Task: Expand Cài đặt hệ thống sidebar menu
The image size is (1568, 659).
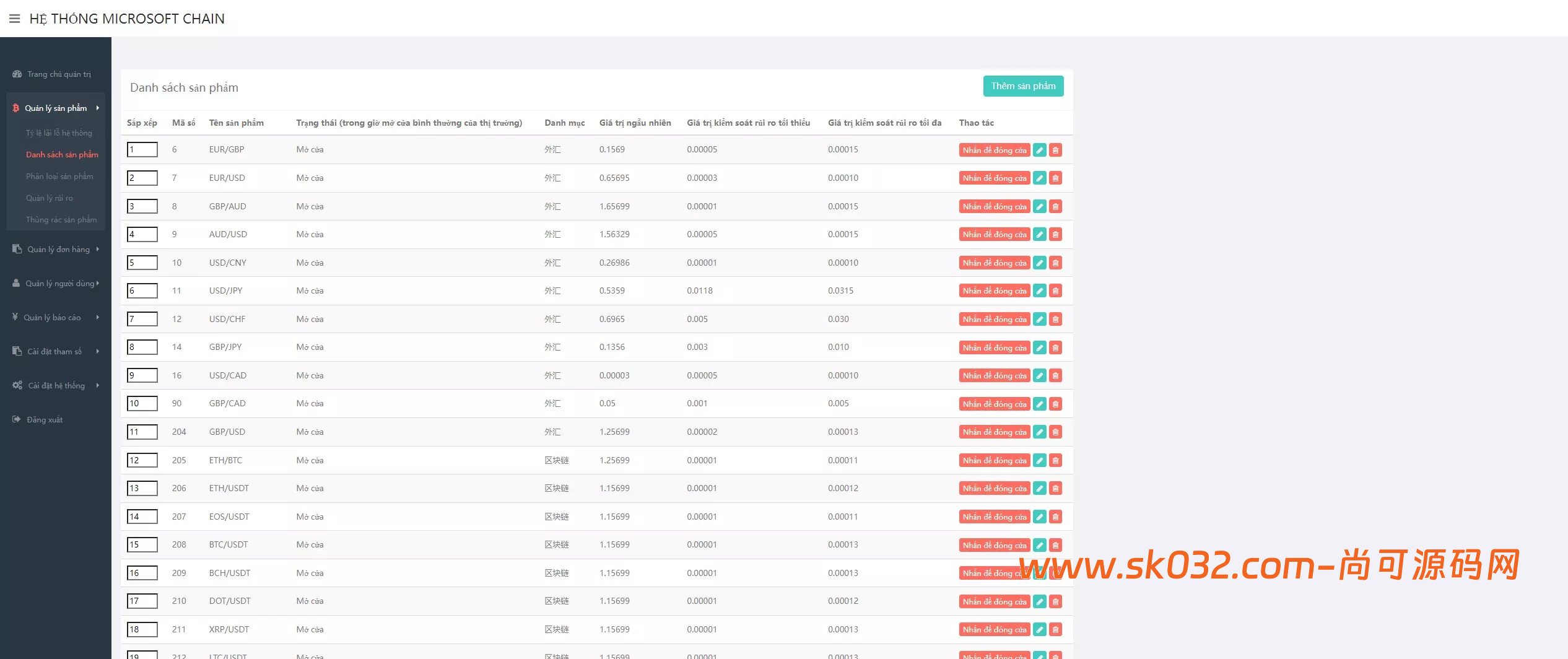Action: click(x=56, y=386)
